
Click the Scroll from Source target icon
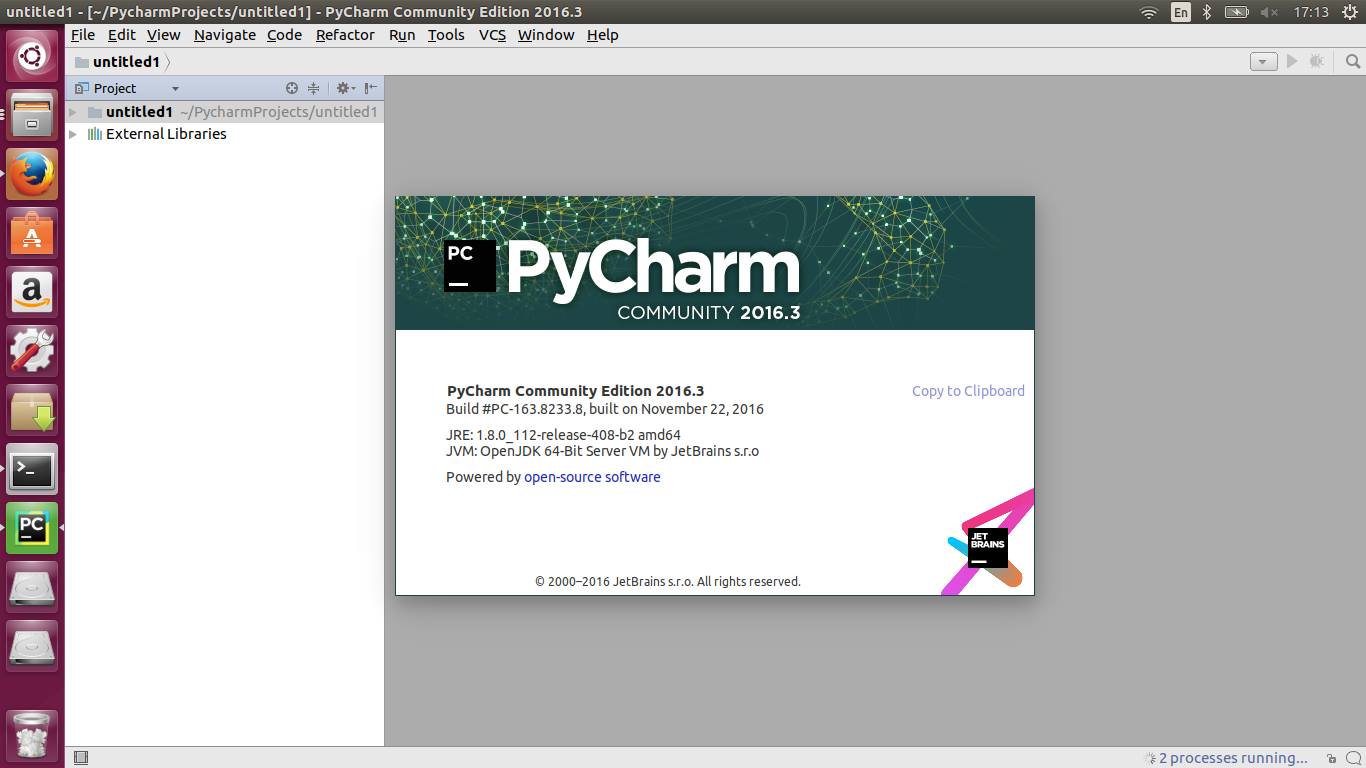(292, 88)
